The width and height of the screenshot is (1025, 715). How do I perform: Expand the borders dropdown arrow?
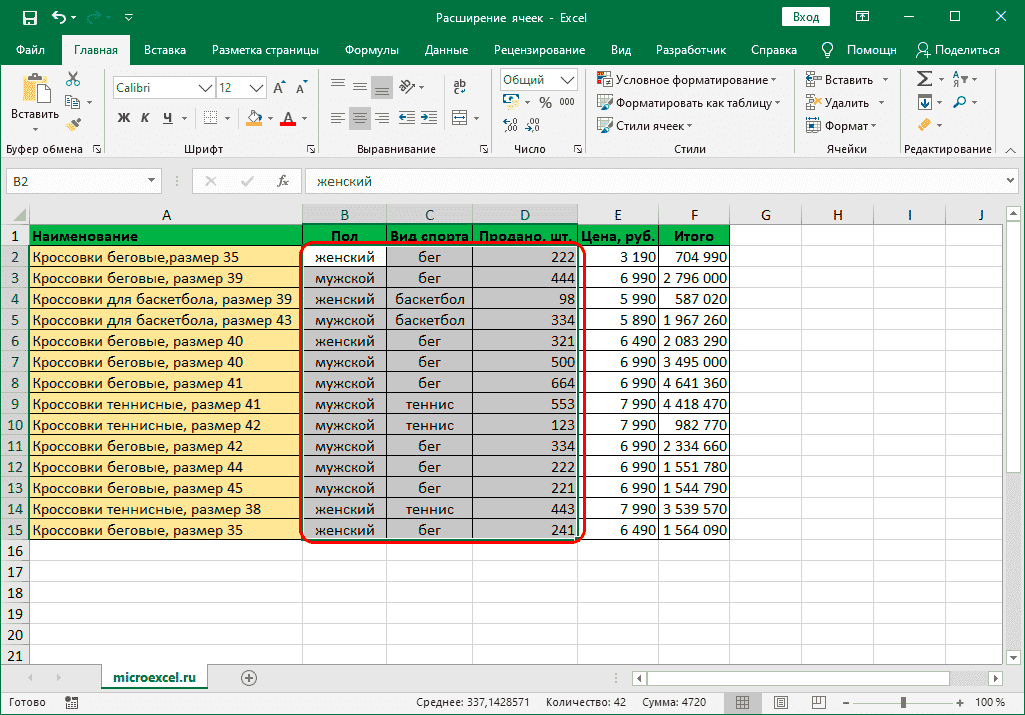[227, 118]
